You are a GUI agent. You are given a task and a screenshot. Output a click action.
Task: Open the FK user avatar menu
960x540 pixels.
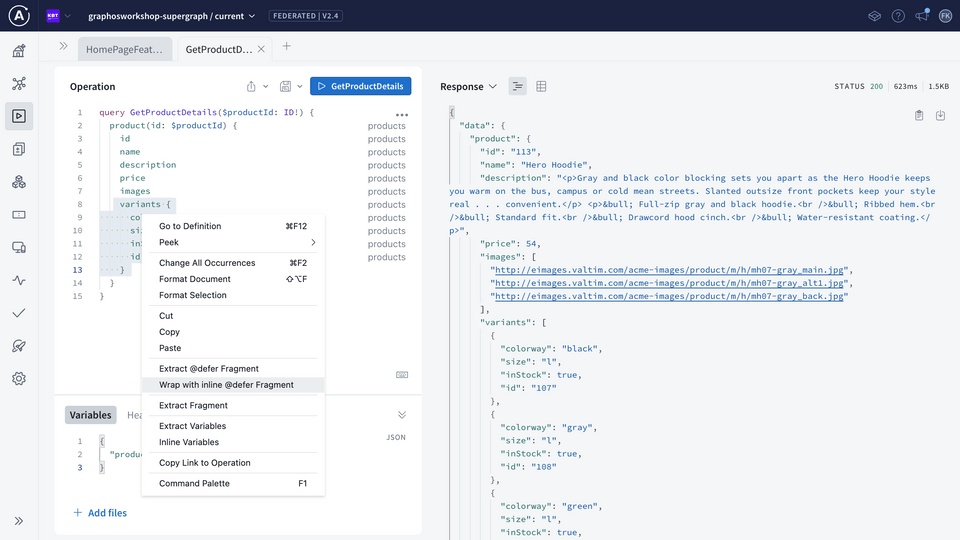click(x=945, y=16)
